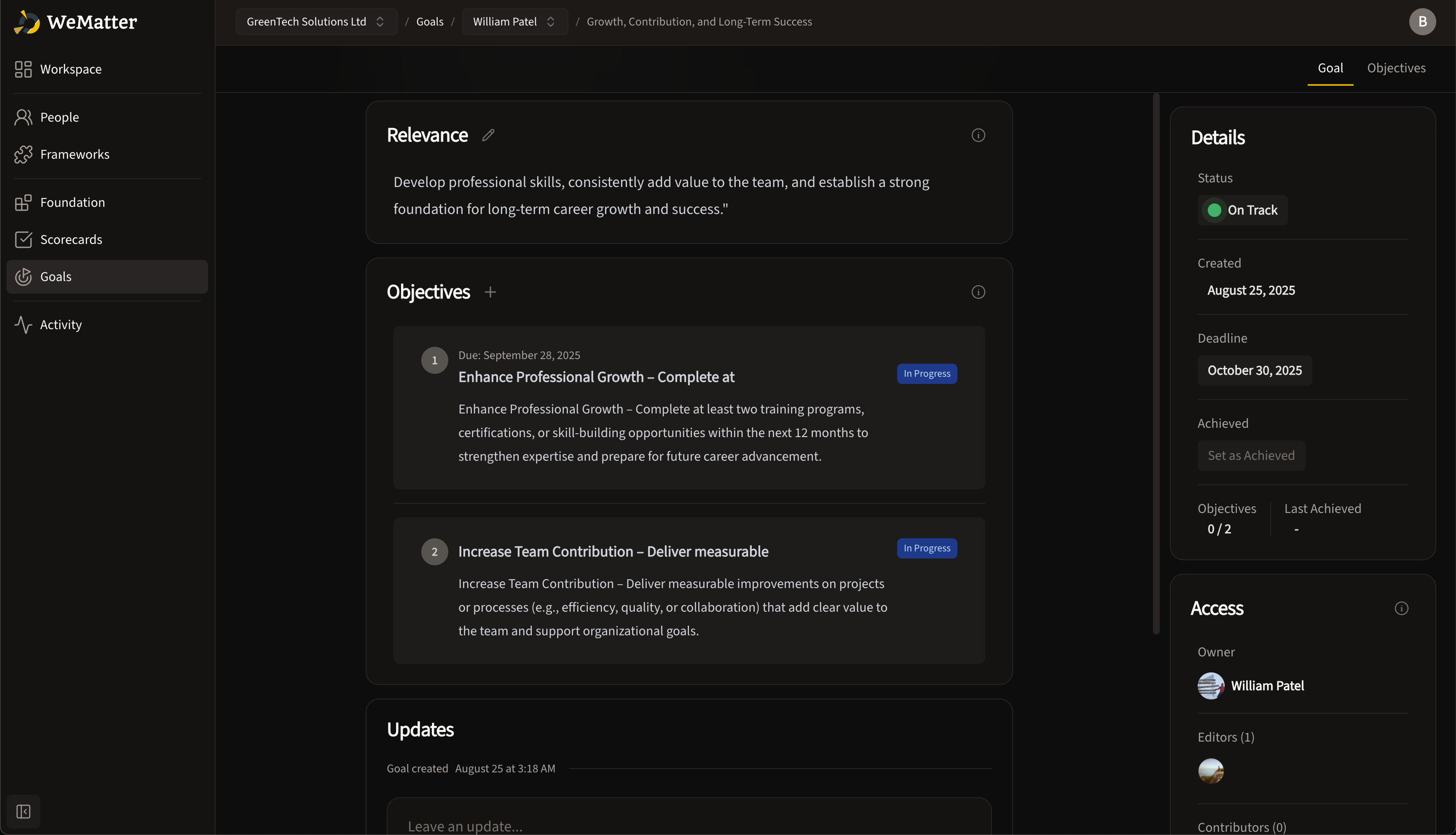Screen dimensions: 1456x835
Task: Open the Enhance Professional Growth objective title
Action: click(x=596, y=377)
